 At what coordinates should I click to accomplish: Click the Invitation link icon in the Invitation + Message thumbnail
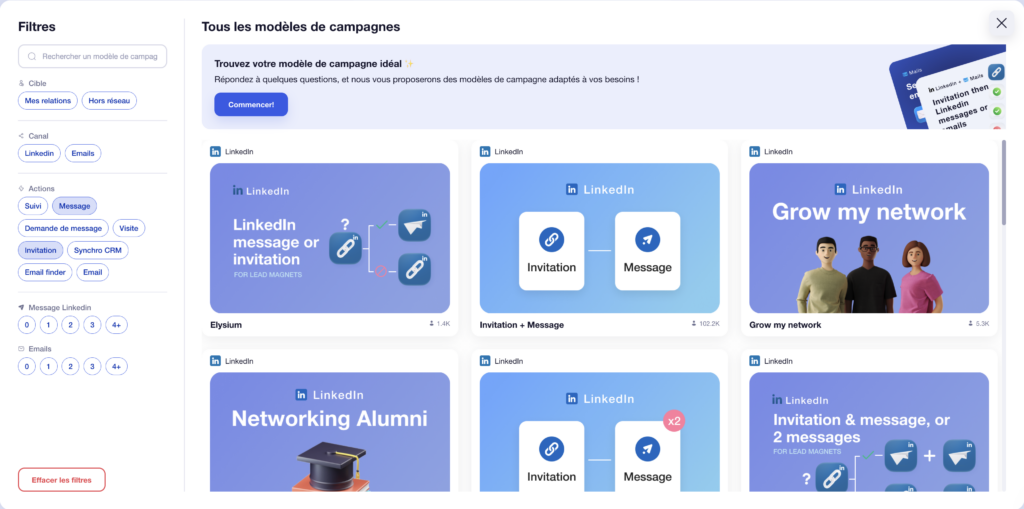pos(551,240)
